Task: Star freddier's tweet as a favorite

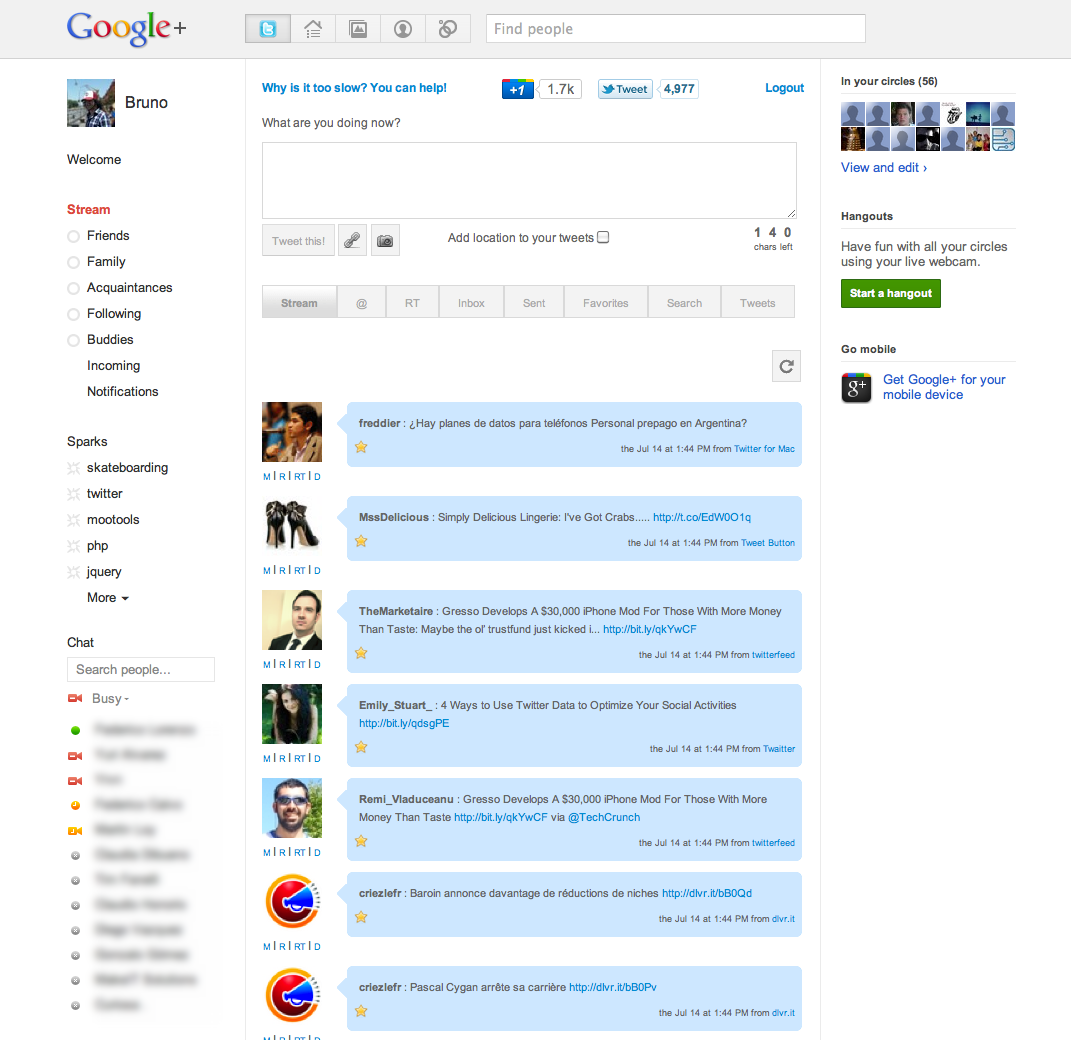Action: (361, 448)
